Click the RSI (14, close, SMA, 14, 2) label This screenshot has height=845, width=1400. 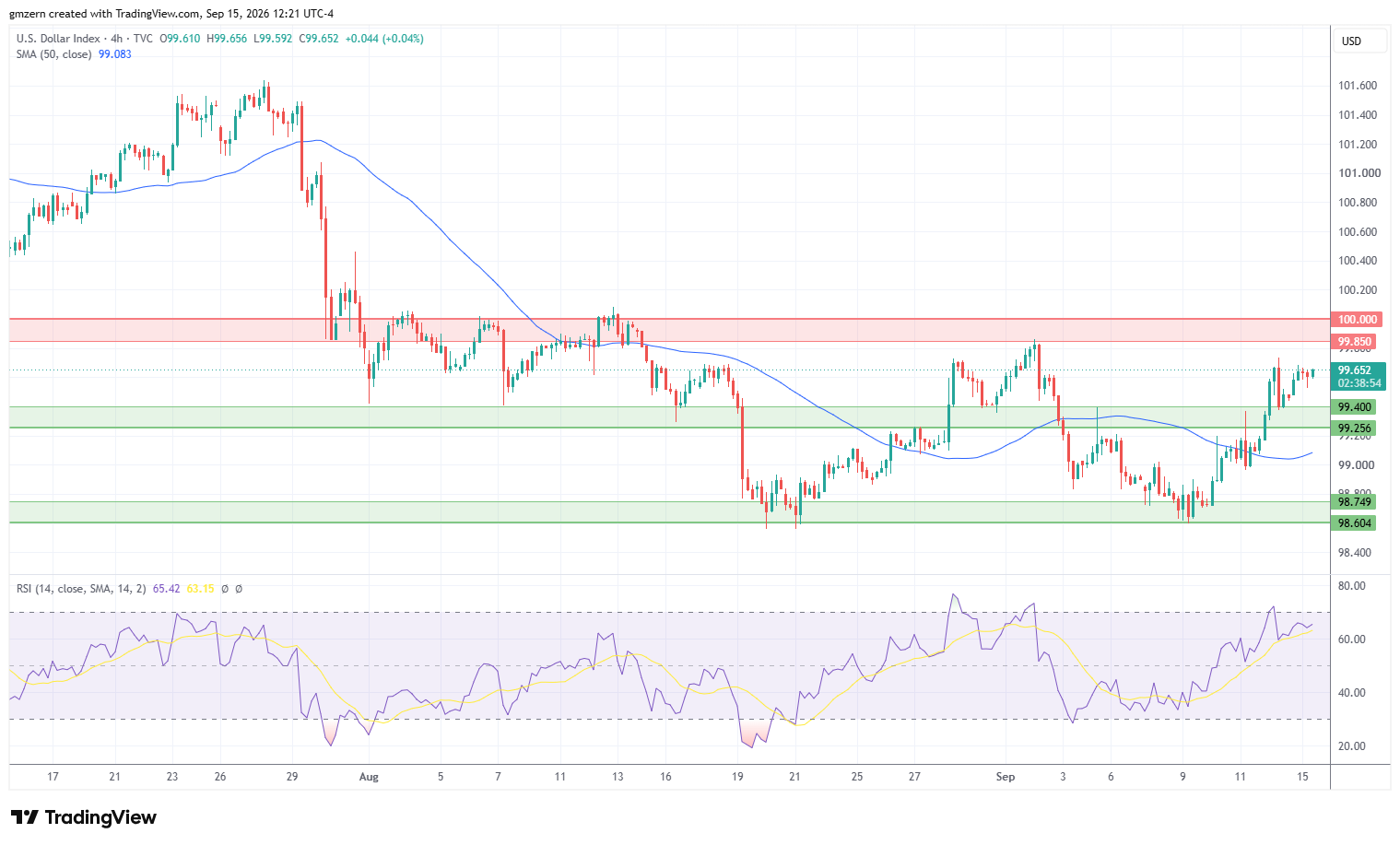point(81,588)
